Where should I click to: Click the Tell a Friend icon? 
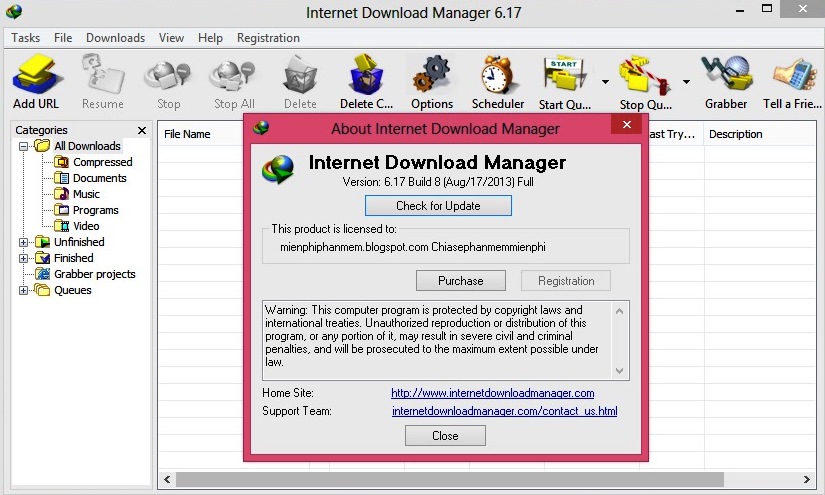794,75
